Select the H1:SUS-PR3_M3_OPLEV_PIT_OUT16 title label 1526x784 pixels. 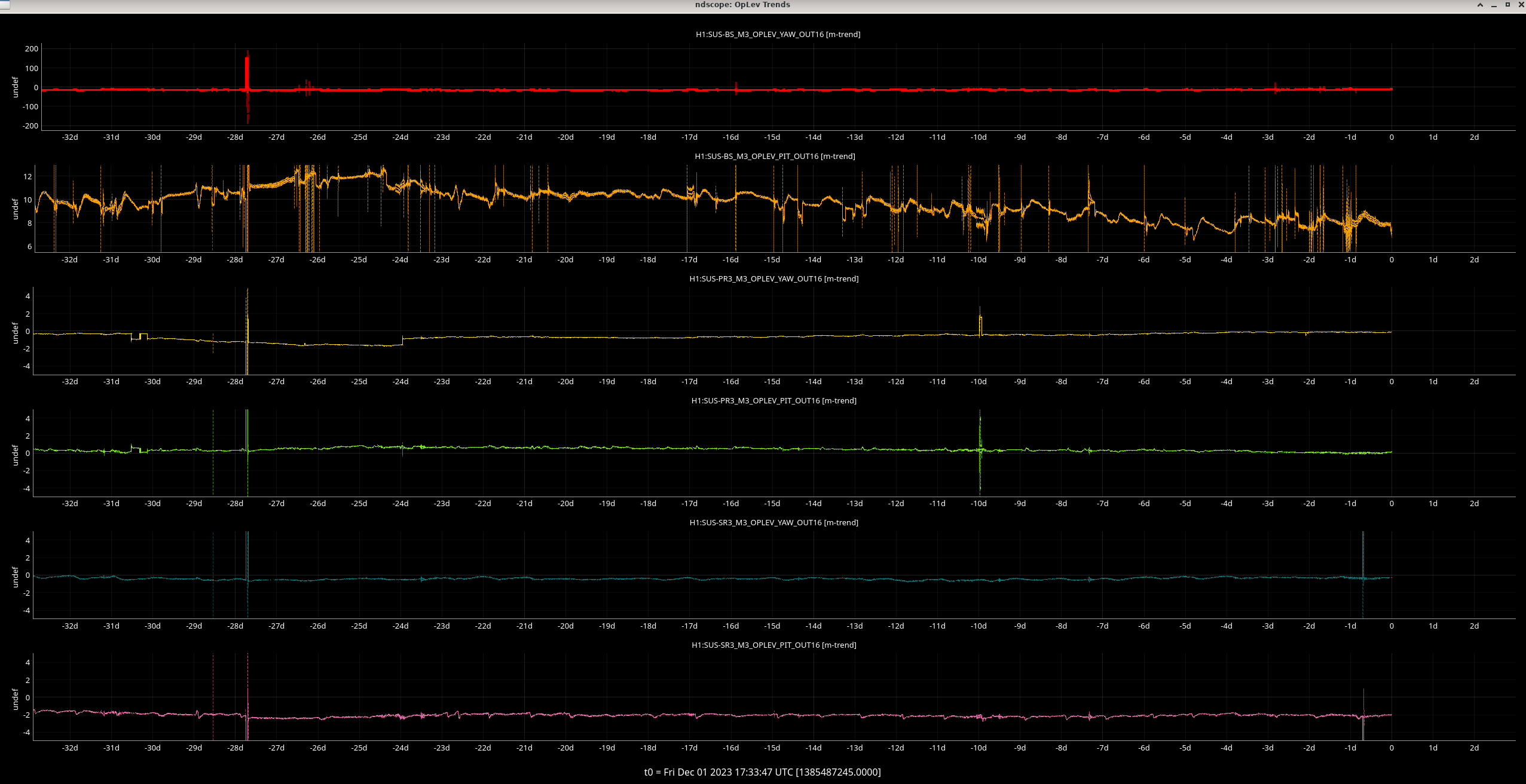[x=773, y=401]
